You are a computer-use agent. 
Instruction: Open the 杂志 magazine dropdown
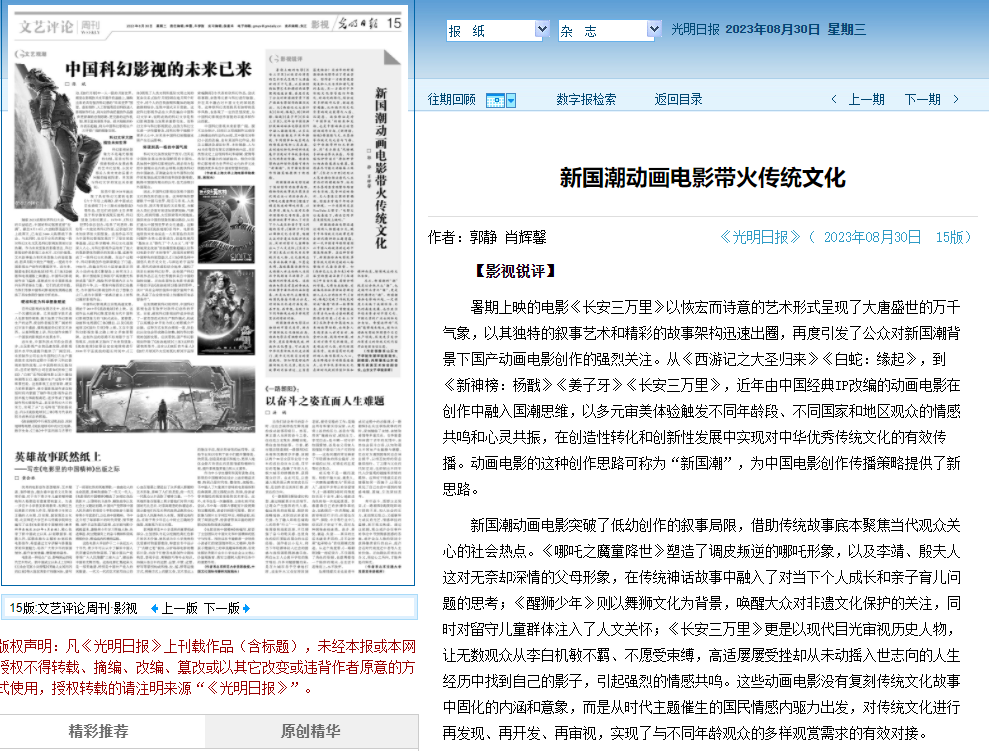609,31
